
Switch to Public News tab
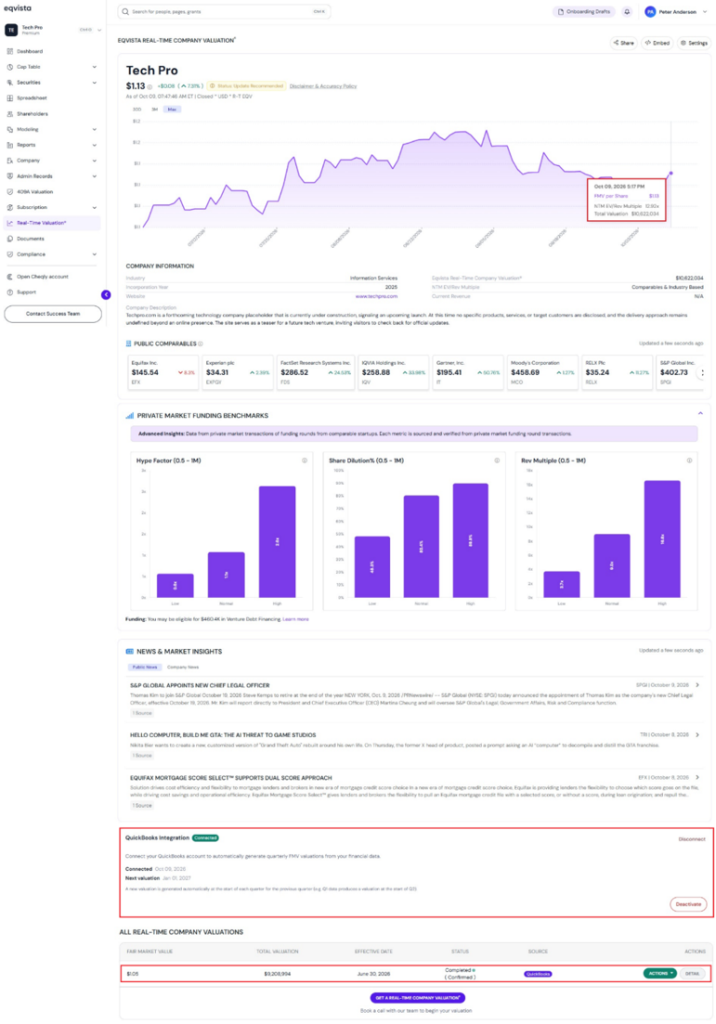144,667
